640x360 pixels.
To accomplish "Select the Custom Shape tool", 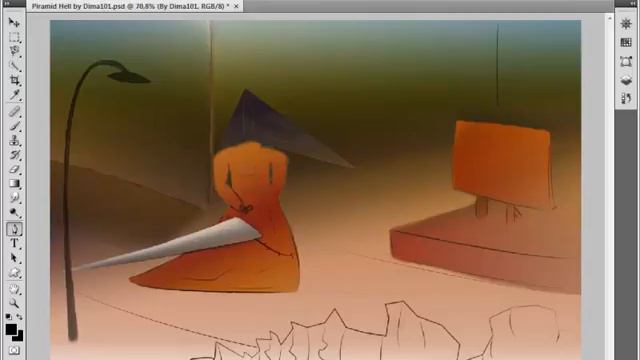I will (x=14, y=273).
